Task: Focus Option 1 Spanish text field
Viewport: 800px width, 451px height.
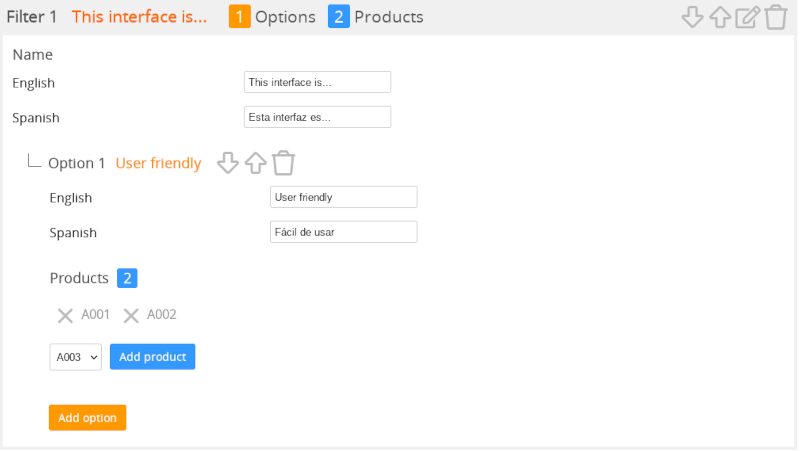Action: (x=343, y=232)
